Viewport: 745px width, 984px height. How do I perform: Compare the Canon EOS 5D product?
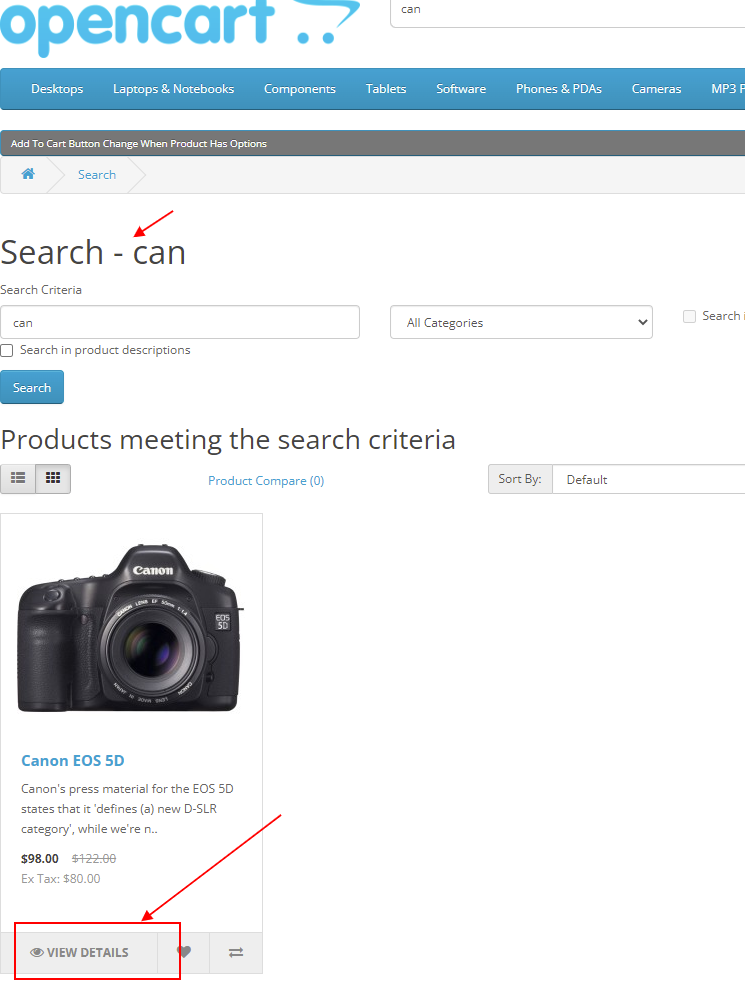point(236,952)
